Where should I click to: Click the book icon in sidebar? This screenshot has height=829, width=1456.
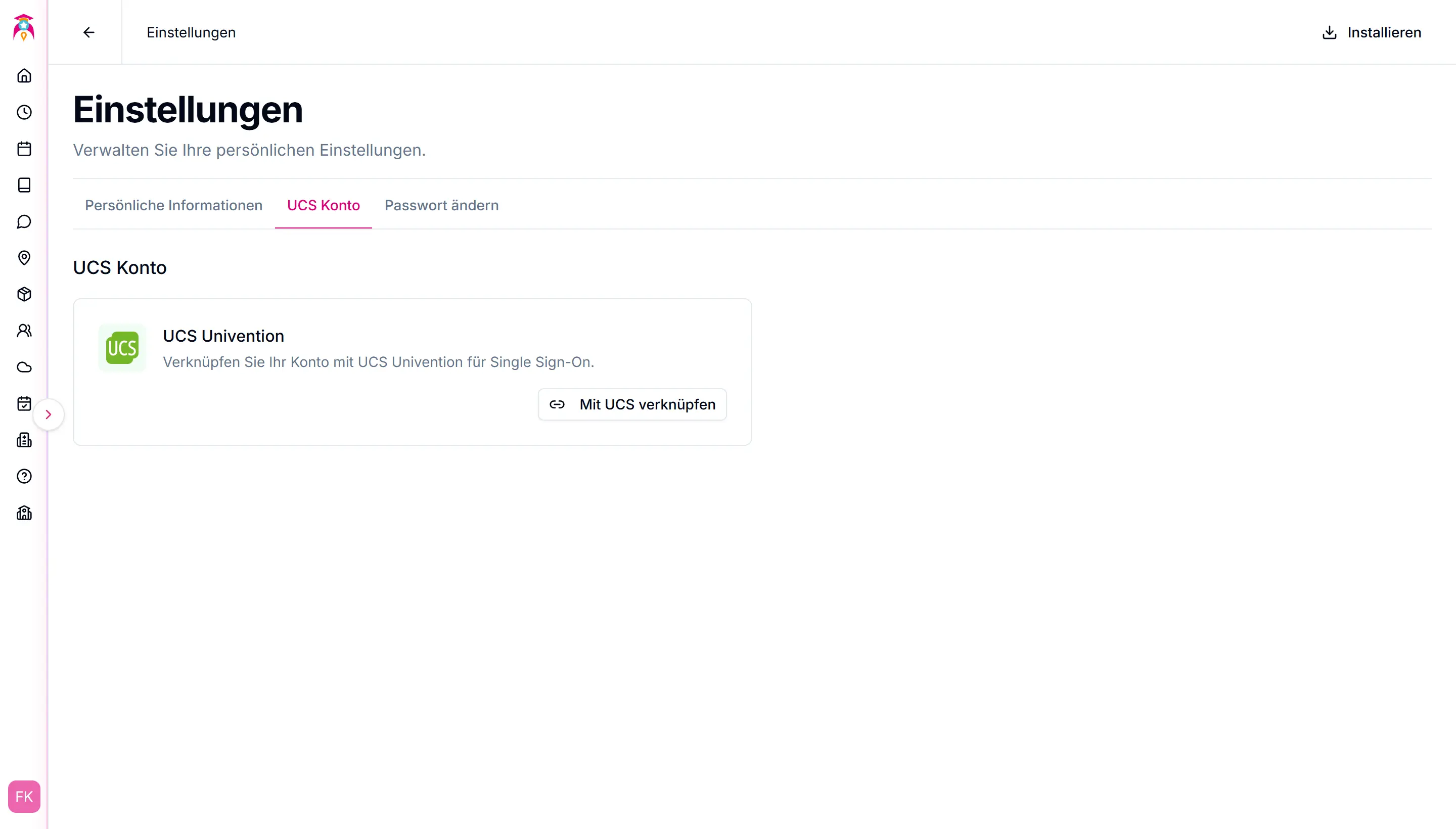24,185
